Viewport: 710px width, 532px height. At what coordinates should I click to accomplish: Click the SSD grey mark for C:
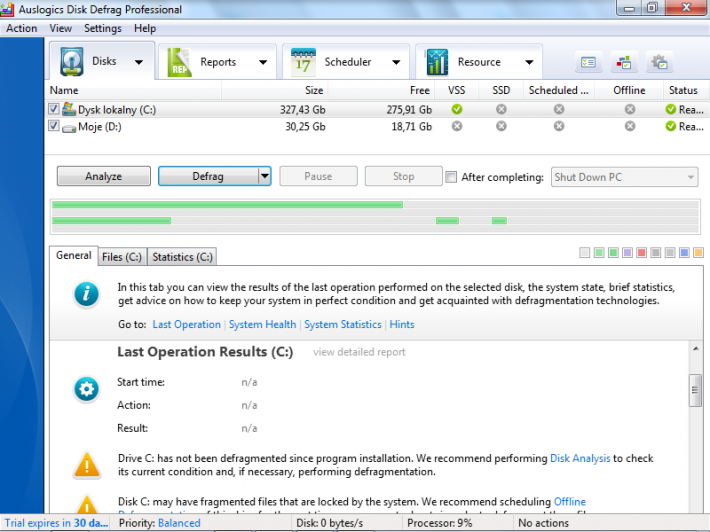pos(501,109)
